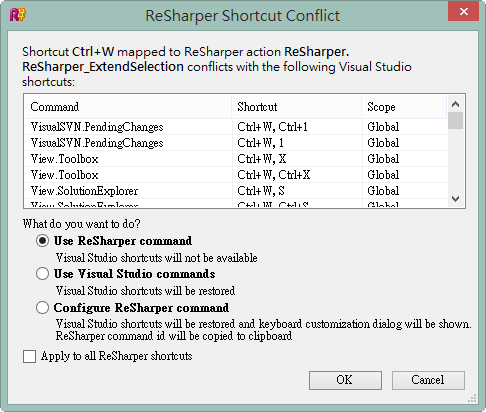Select the View.Toolbox Ctrl+W, Ctrl+X row
Viewport: 486px width, 412px height.
click(236, 175)
